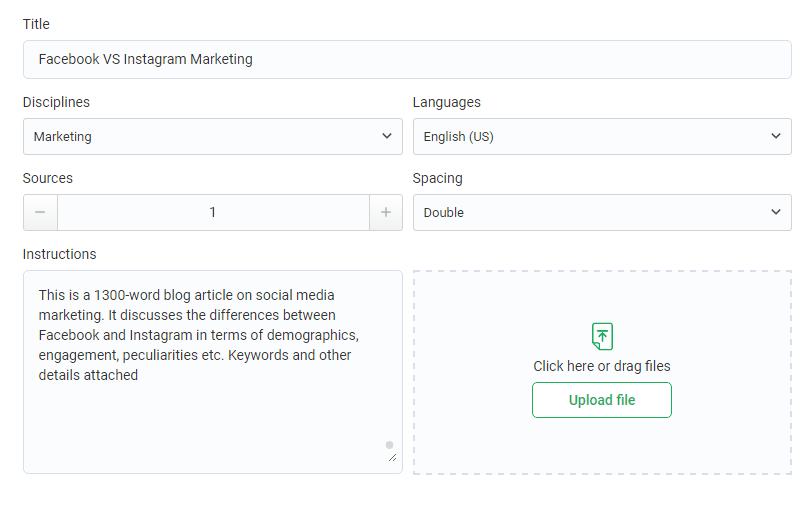Click the Disciplines dropdown chevron arrow

pyautogui.click(x=387, y=136)
